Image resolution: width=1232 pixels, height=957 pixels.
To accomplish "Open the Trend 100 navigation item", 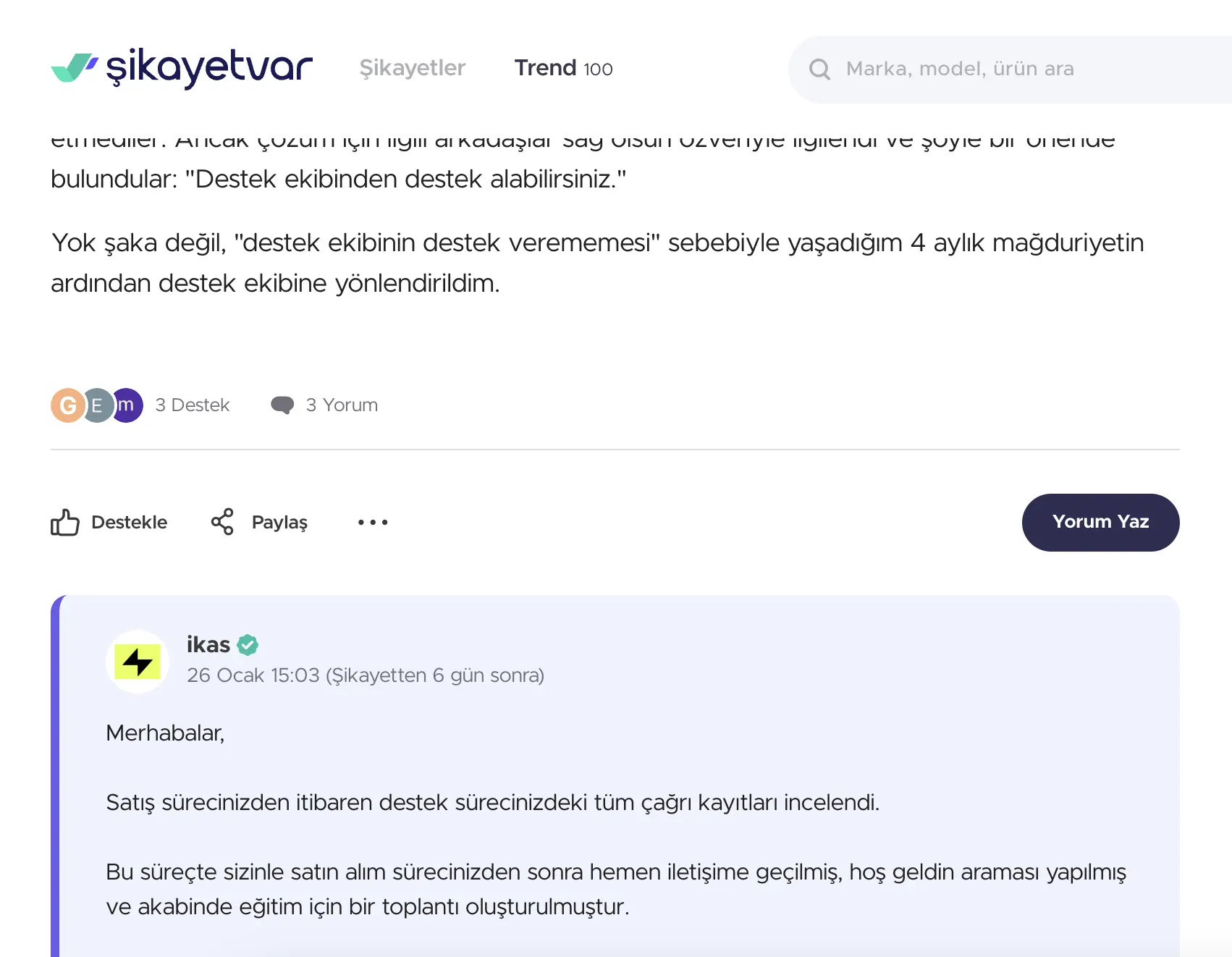I will tap(563, 68).
